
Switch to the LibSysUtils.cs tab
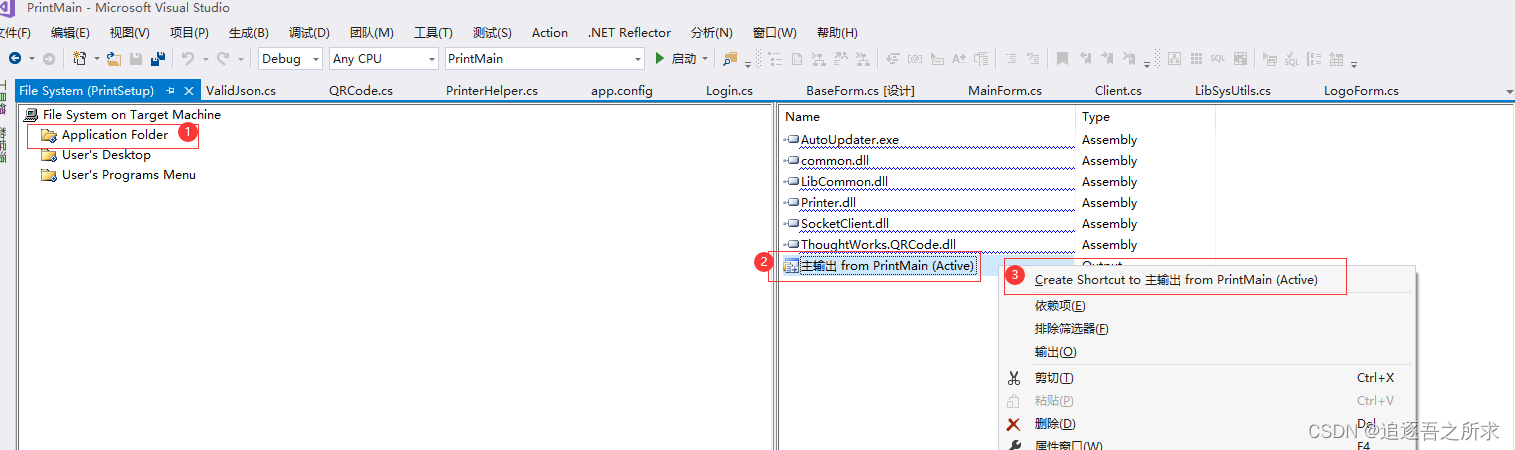[x=1233, y=91]
